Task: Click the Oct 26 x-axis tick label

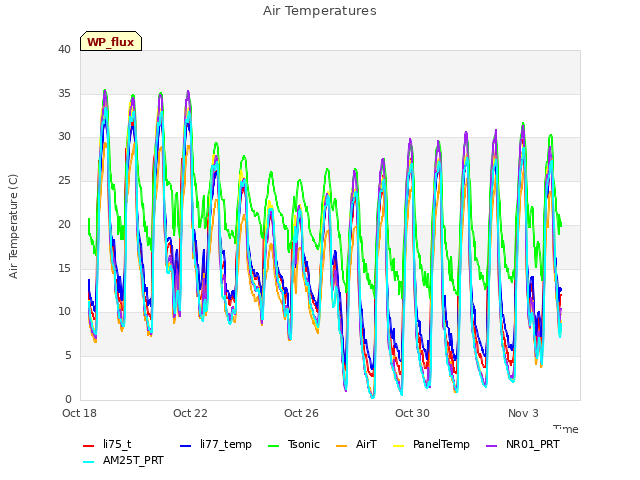Action: (301, 413)
